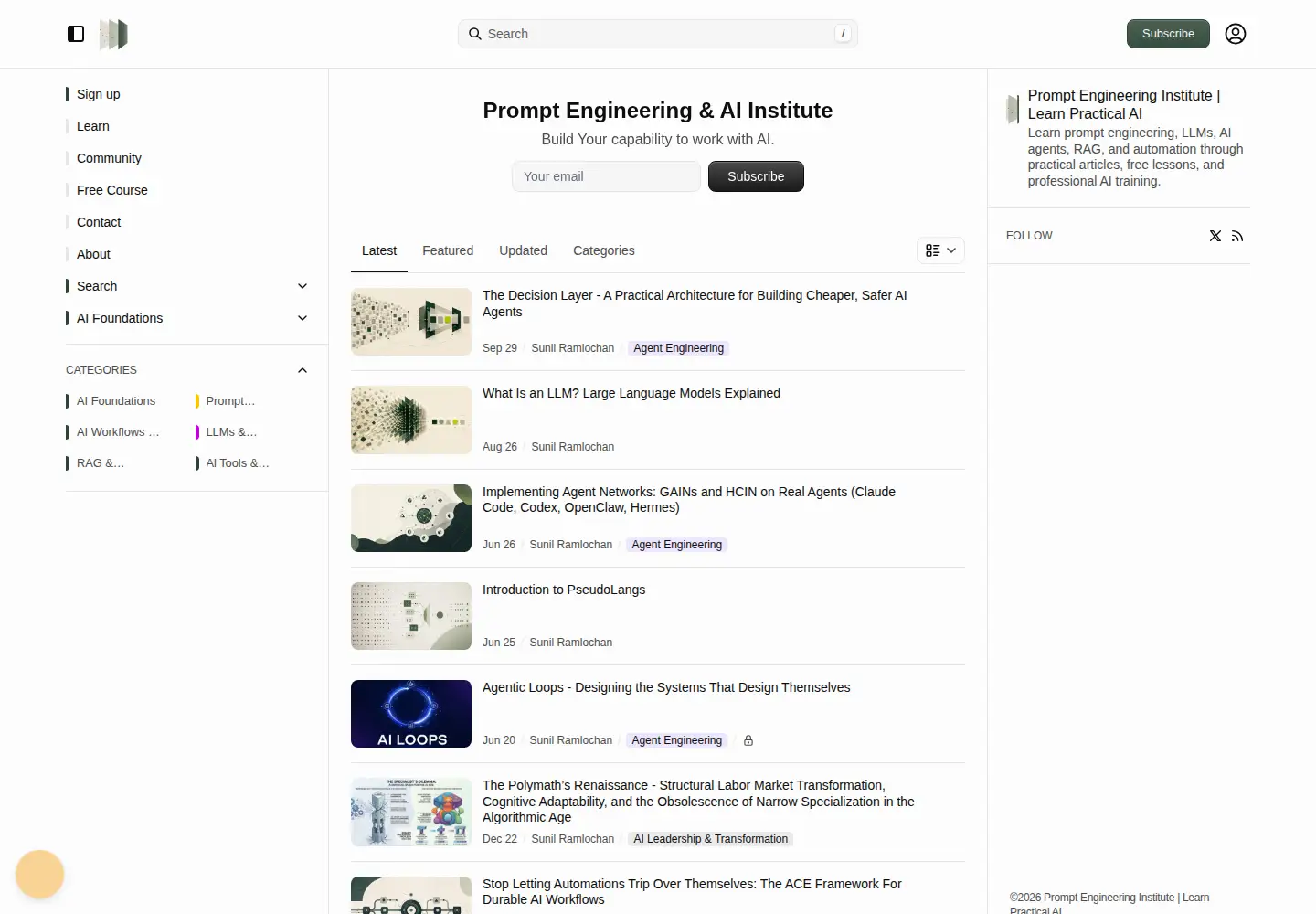Click the magnifier icon in search bar
The height and width of the screenshot is (914, 1316).
click(475, 34)
